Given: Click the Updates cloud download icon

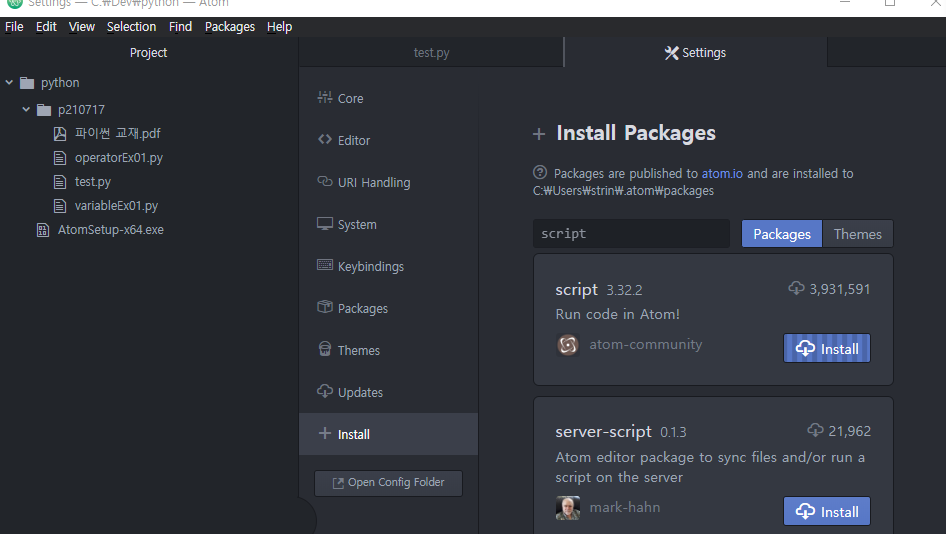Looking at the screenshot, I should tap(325, 392).
